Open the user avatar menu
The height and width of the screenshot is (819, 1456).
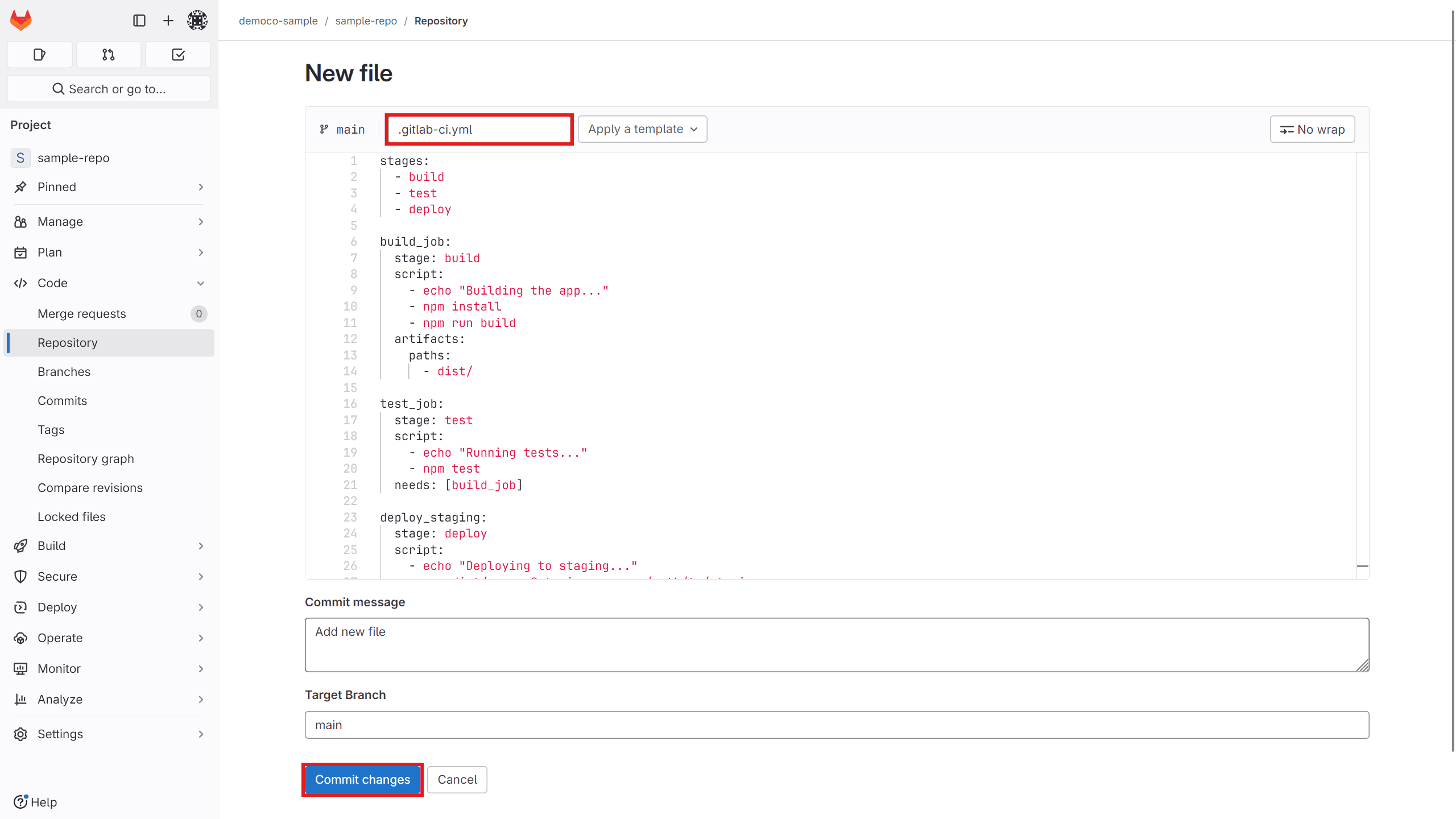click(197, 20)
